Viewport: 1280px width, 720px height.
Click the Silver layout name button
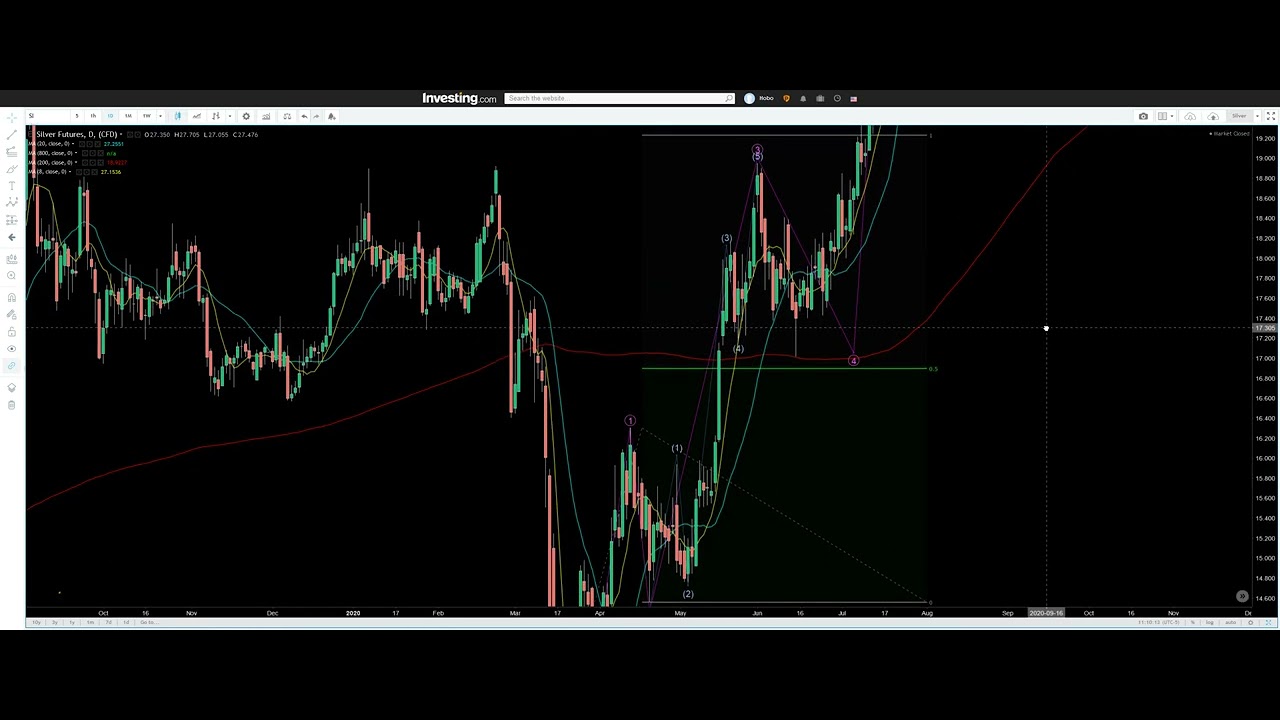click(x=1239, y=116)
